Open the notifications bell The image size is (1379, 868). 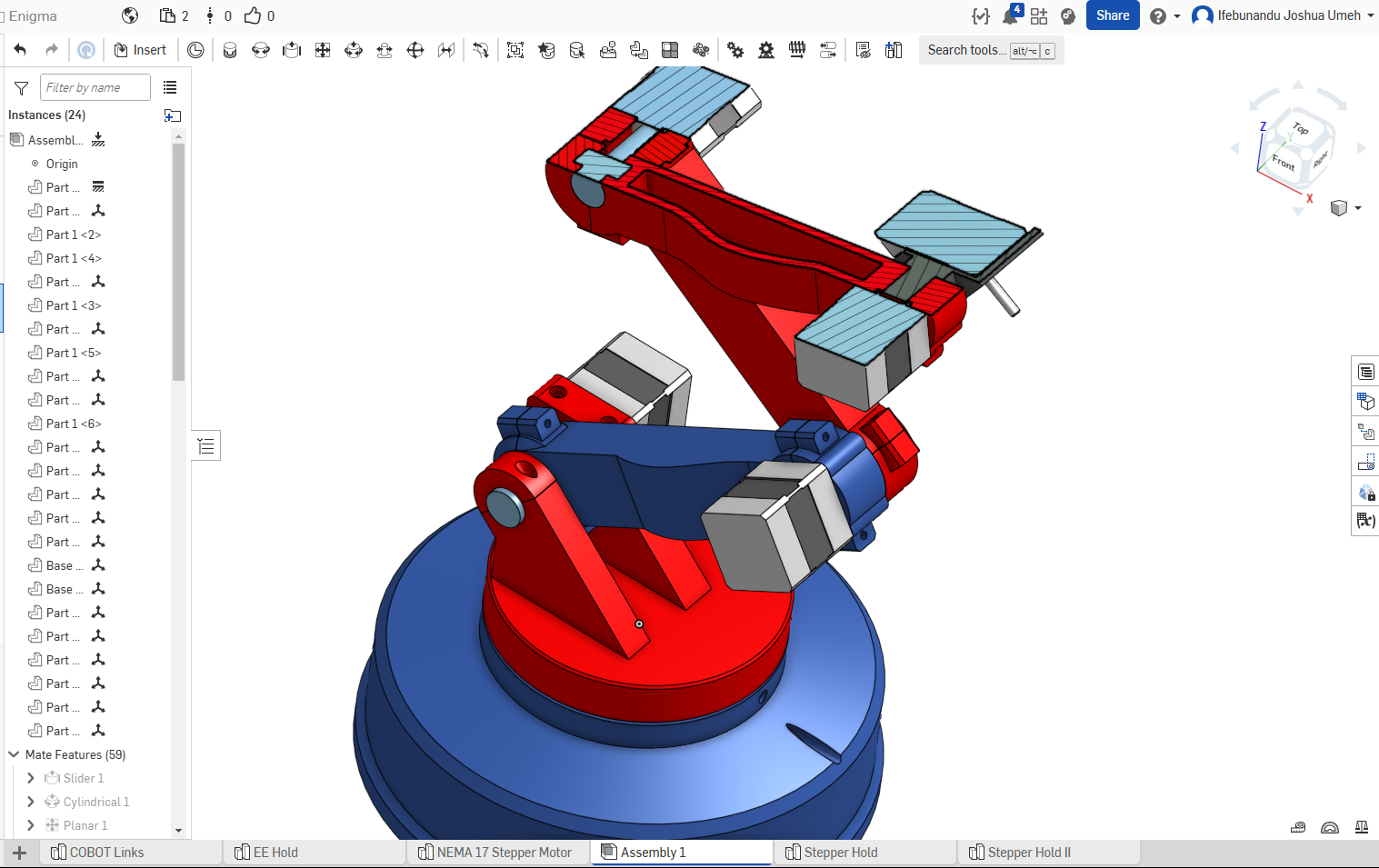1010,16
